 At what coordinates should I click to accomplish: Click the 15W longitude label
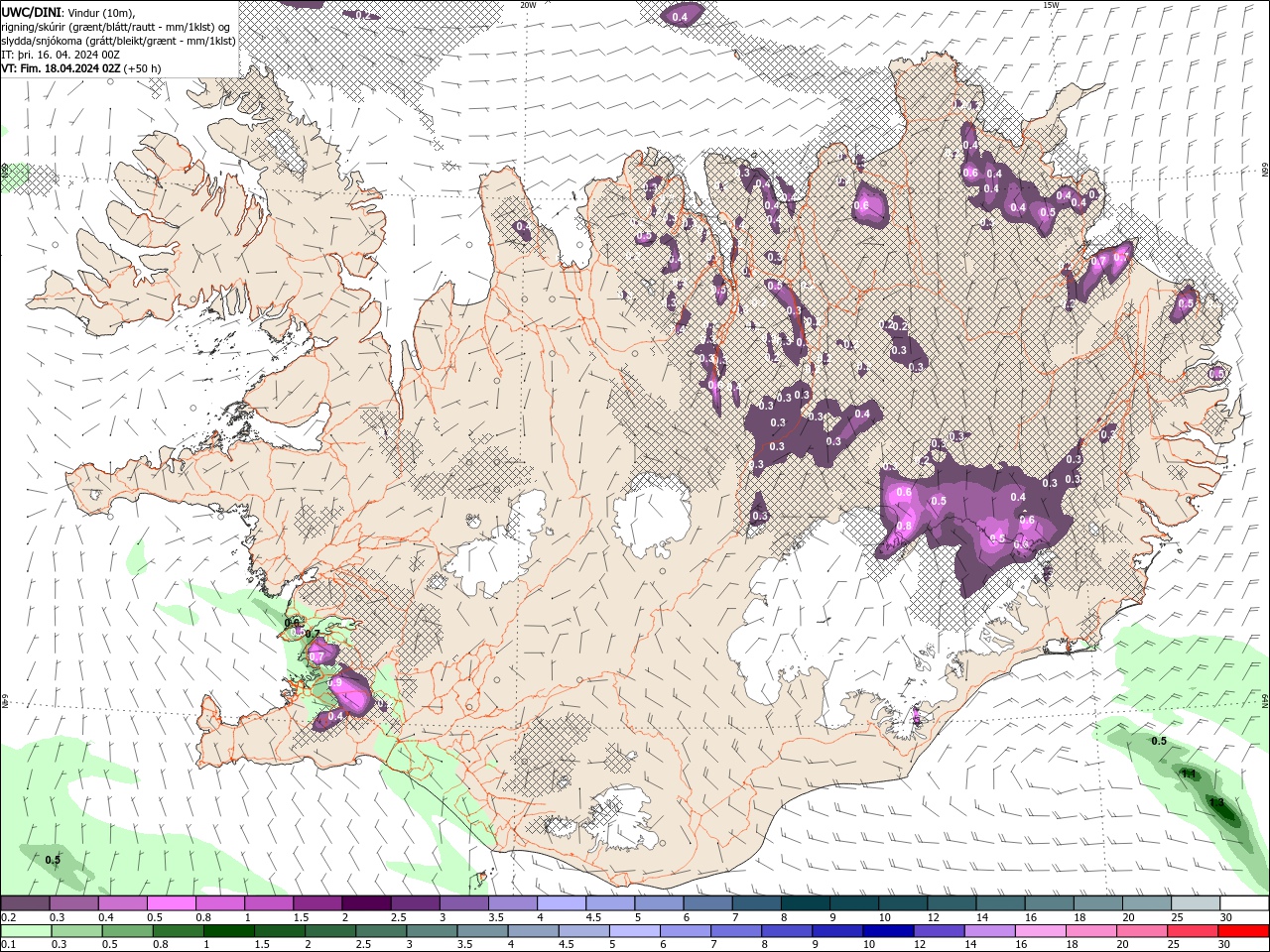1051,5
